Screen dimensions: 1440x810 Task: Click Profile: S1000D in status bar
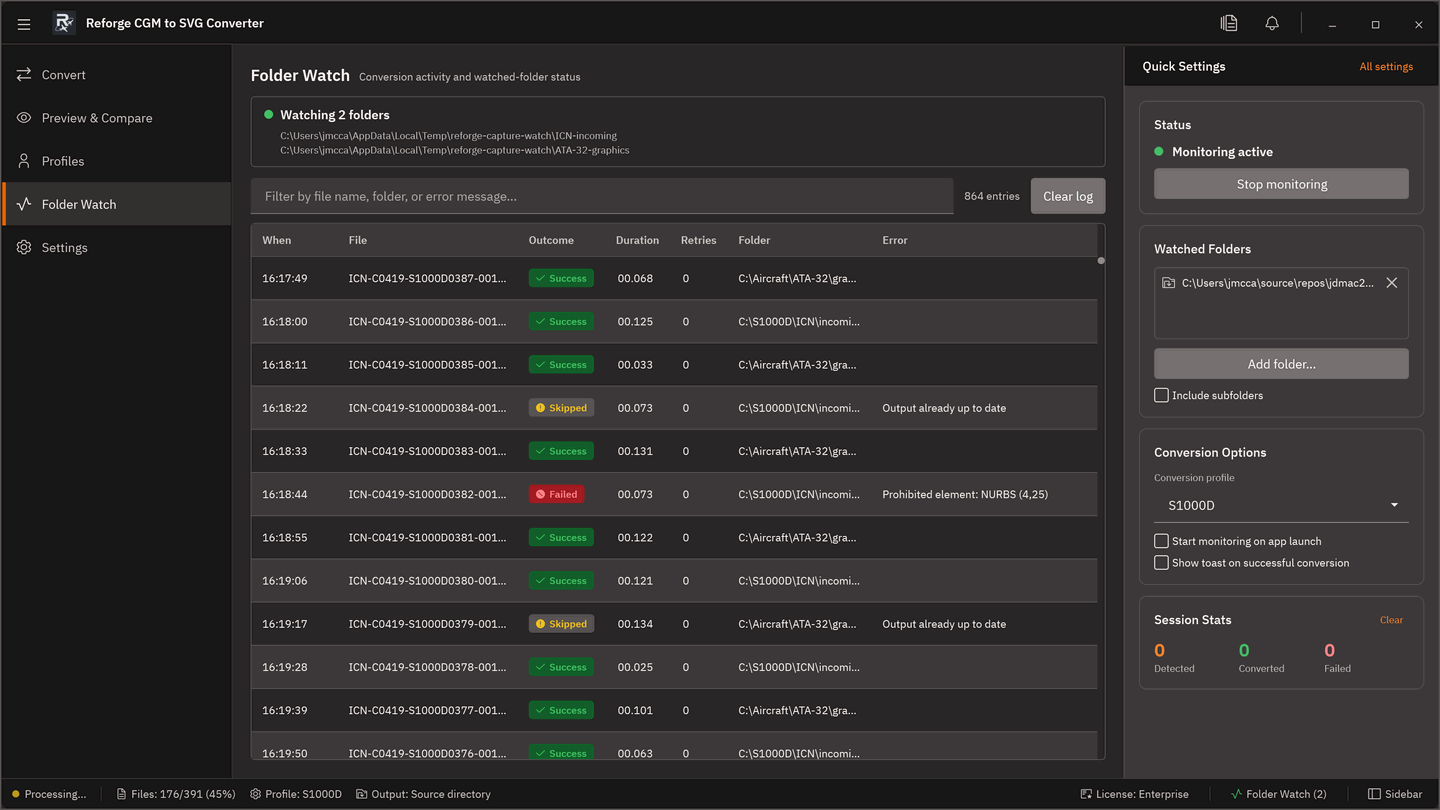point(296,794)
